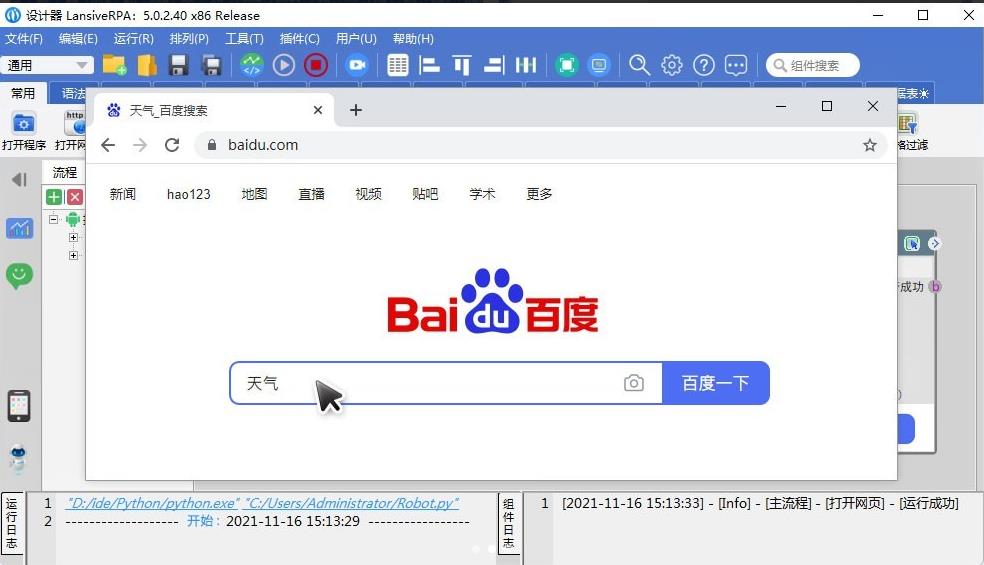The width and height of the screenshot is (984, 565).
Task: Click the blue screen-record camera icon
Action: click(x=356, y=65)
